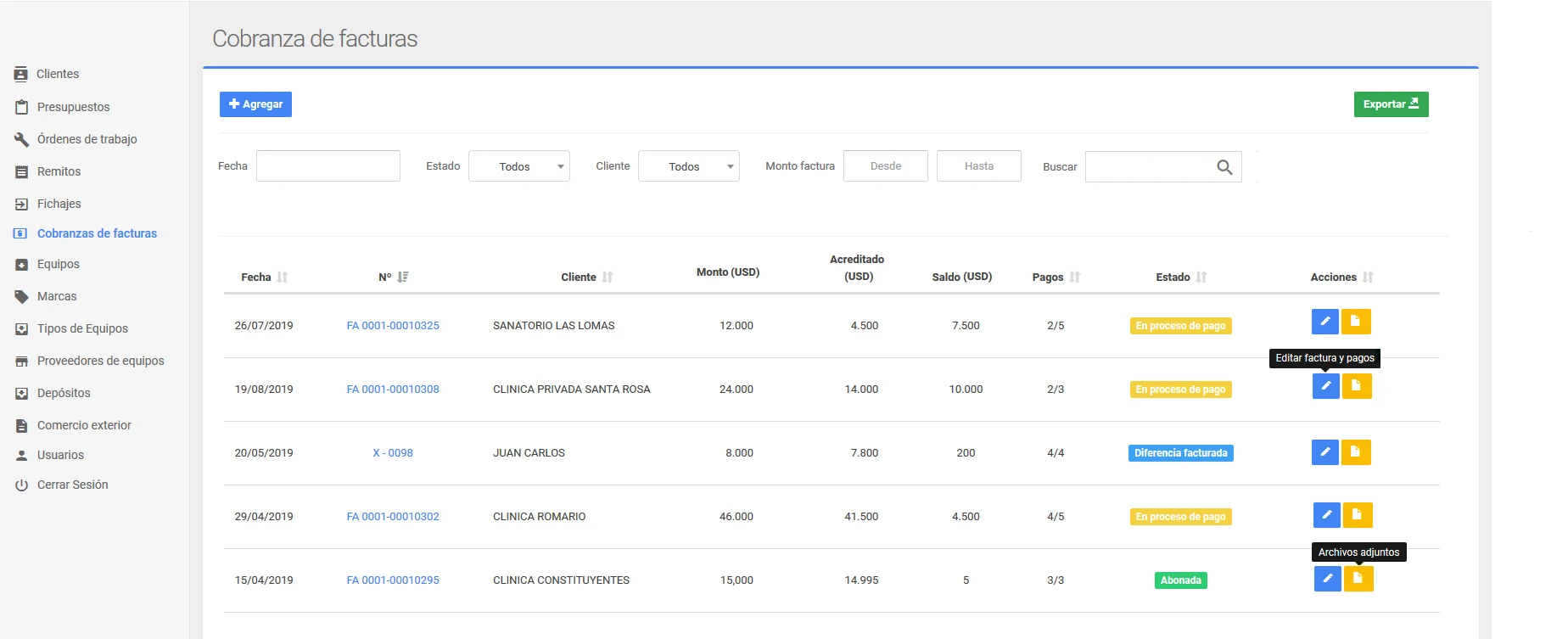This screenshot has height=639, width=1568.
Task: Sort table by Estado column arrows
Action: click(1201, 277)
